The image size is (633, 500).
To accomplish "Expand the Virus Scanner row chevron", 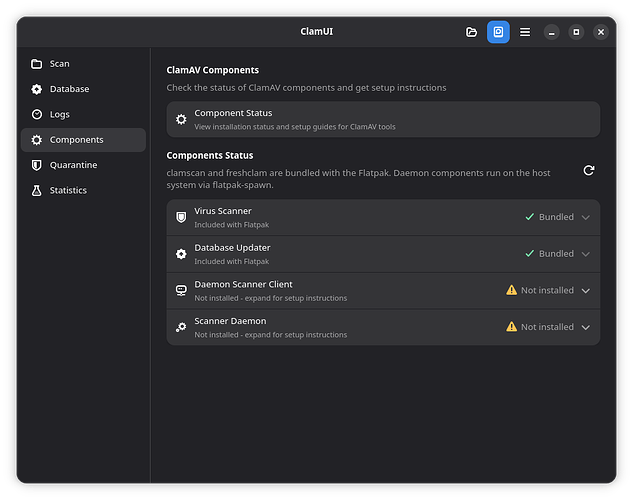I will [x=586, y=217].
